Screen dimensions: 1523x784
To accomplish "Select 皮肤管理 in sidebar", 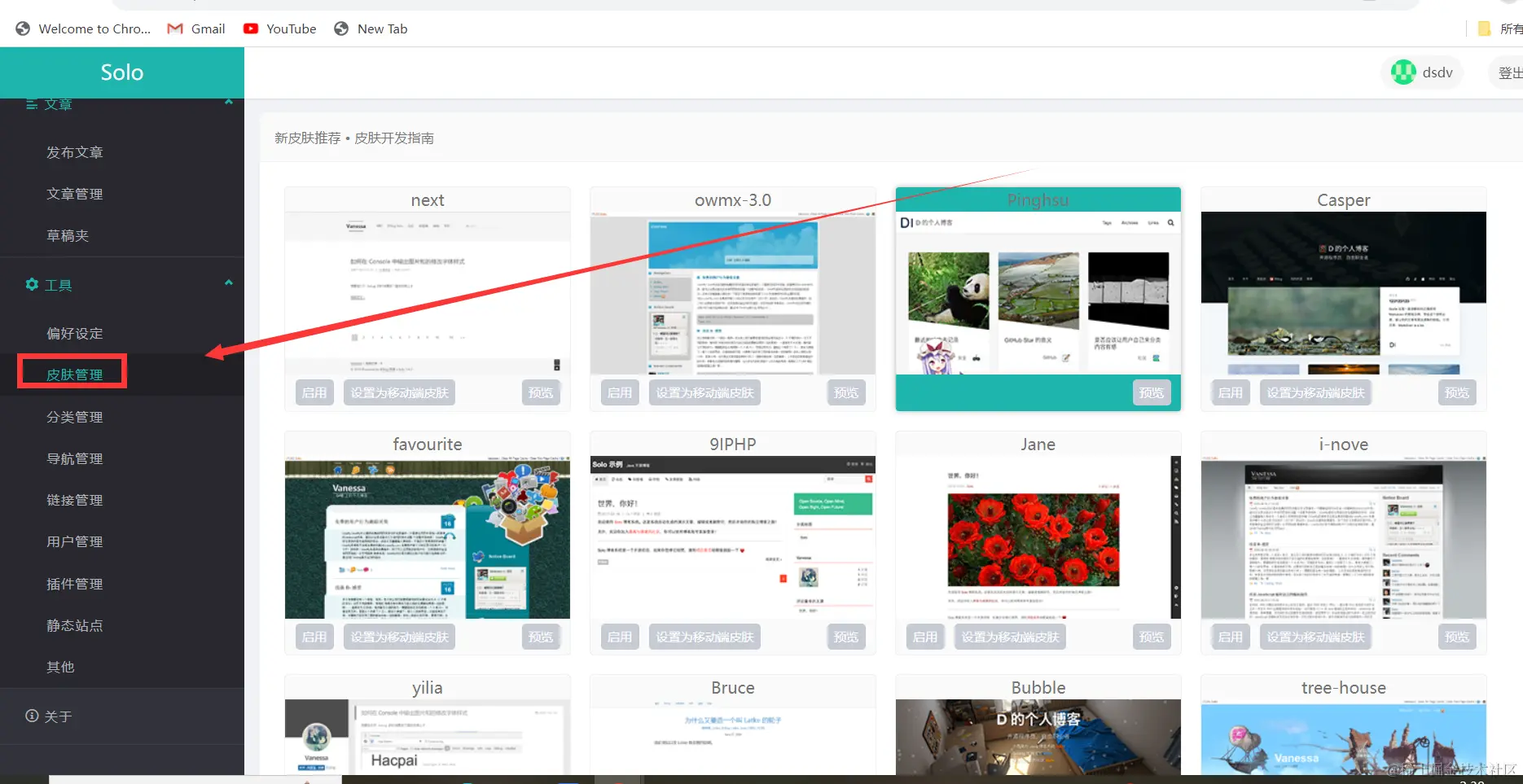I will (74, 374).
